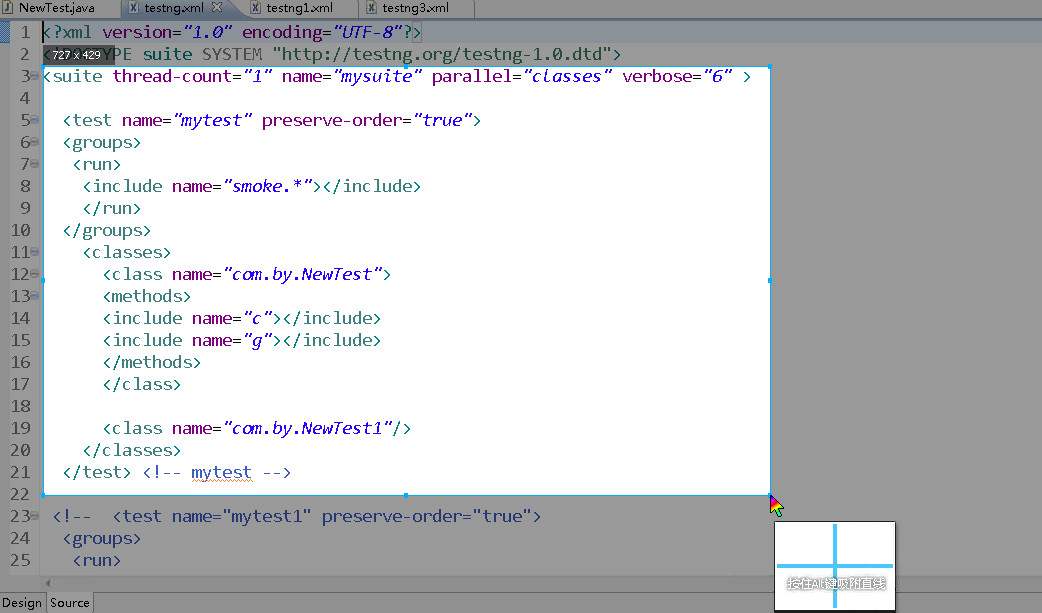Click the XML file icon on testng.xml tab
Screen dimensions: 1042x613
[x=134, y=7]
